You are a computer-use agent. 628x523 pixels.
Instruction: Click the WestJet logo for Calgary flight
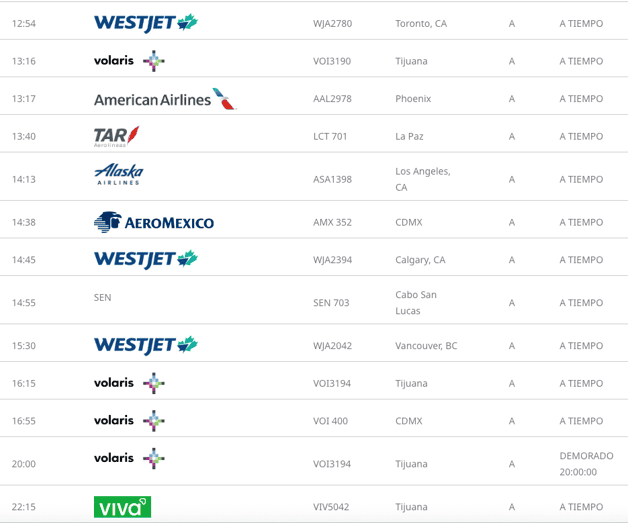click(x=145, y=259)
